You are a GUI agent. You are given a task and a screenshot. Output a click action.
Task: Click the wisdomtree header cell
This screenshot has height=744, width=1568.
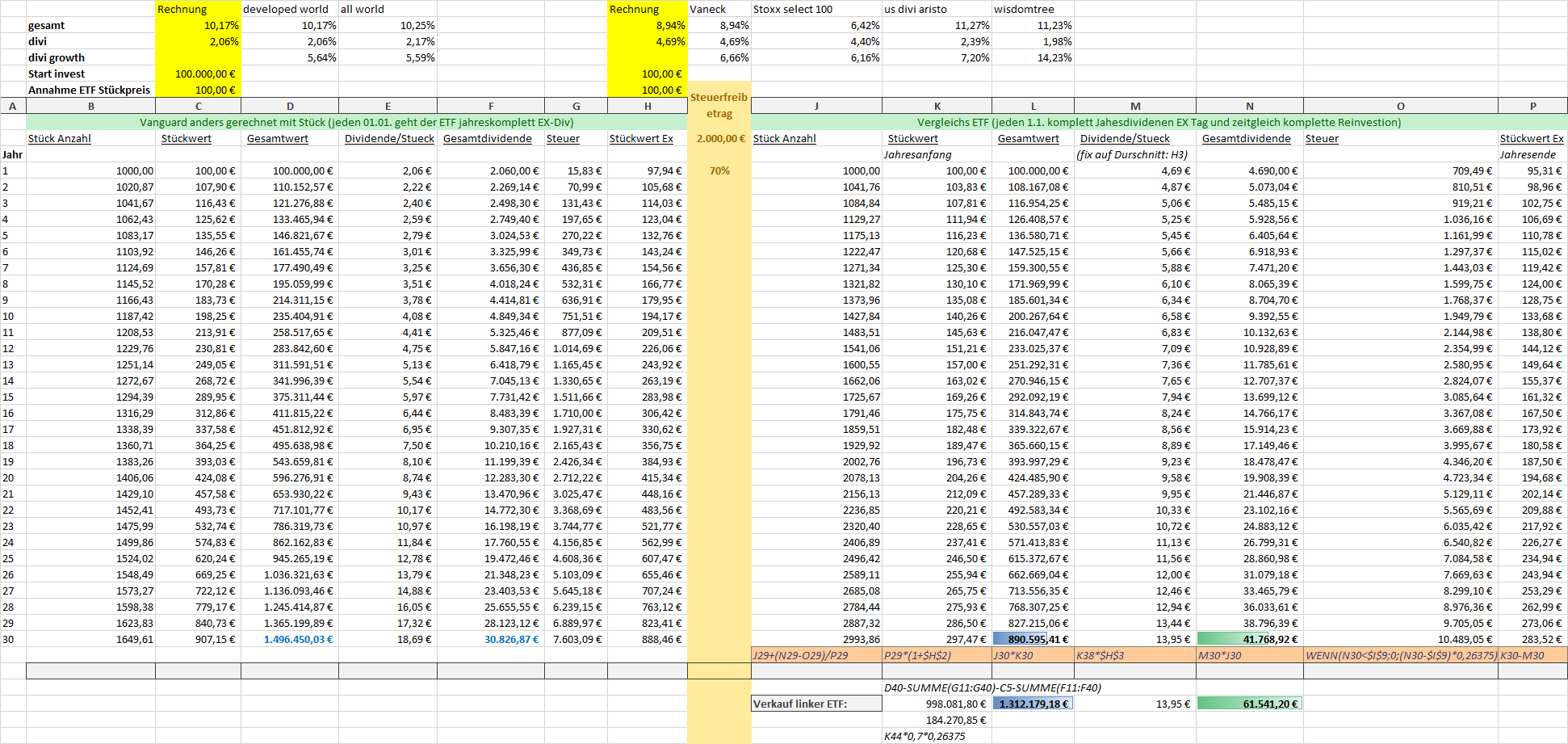1033,9
